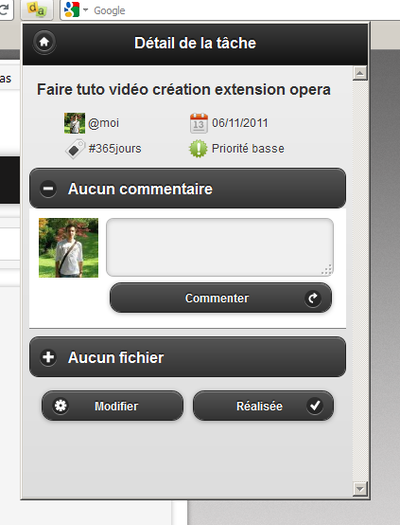400x525 pixels.
Task: Click the scrollbar down arrow
Action: [x=360, y=489]
